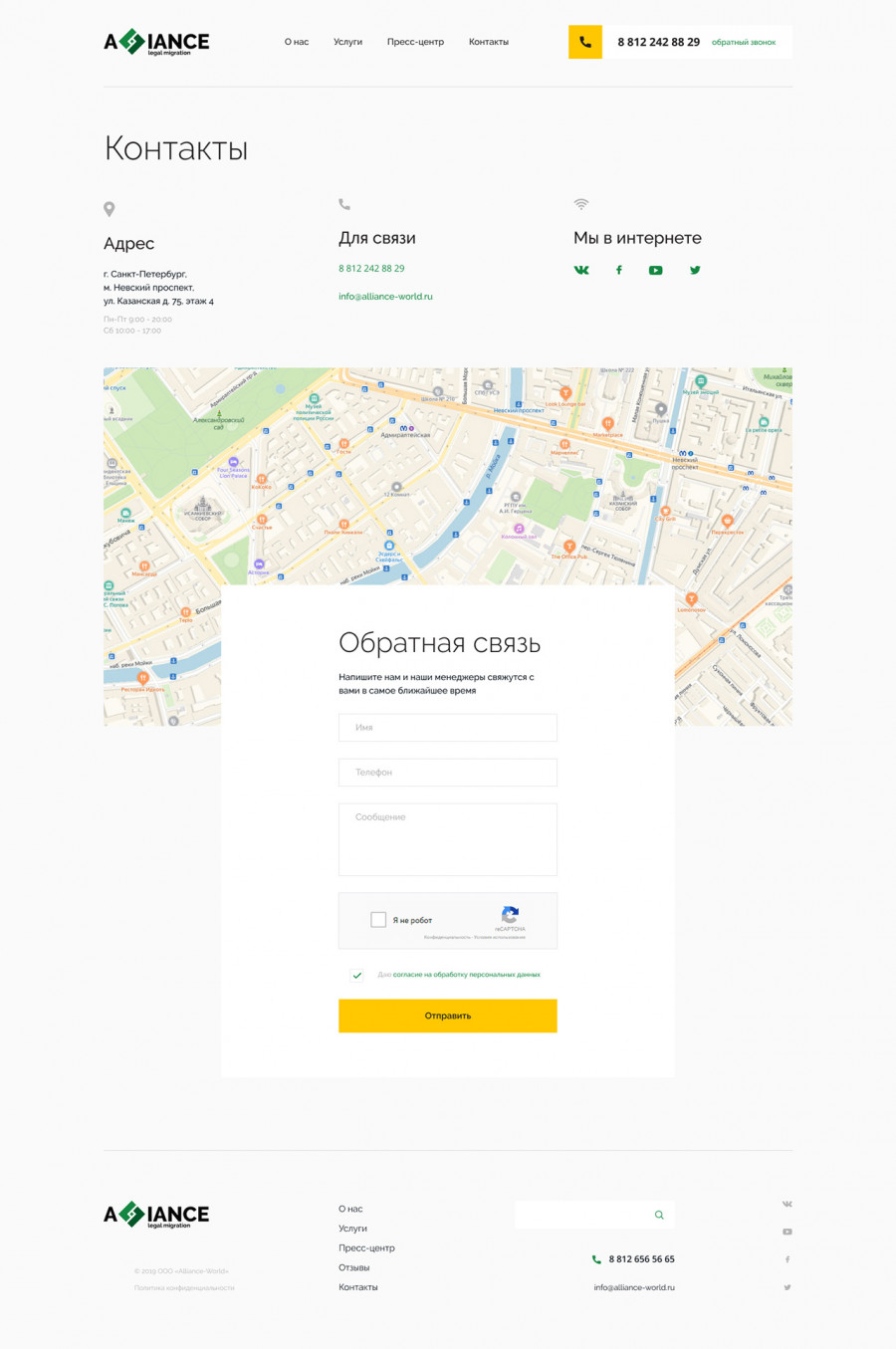This screenshot has width=896, height=1349.
Task: Open the footer VK icon
Action: pos(787,1204)
